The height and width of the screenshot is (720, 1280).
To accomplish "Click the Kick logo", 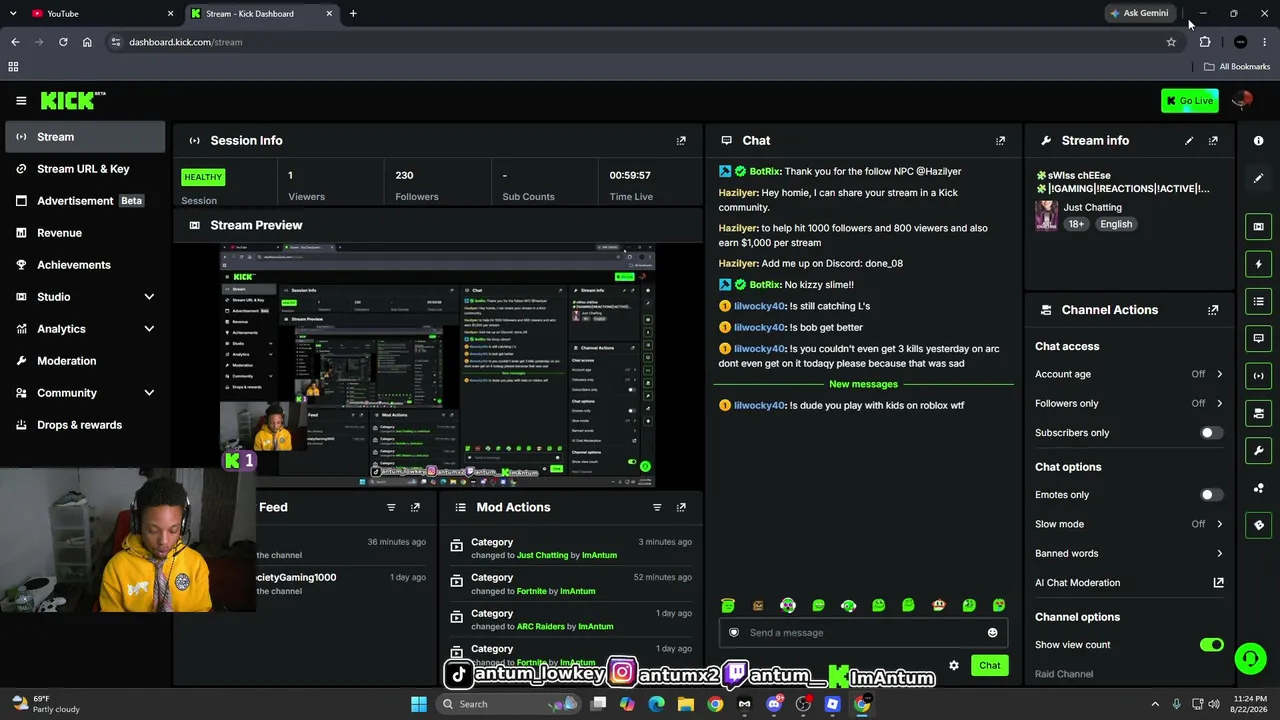I will click(x=72, y=100).
